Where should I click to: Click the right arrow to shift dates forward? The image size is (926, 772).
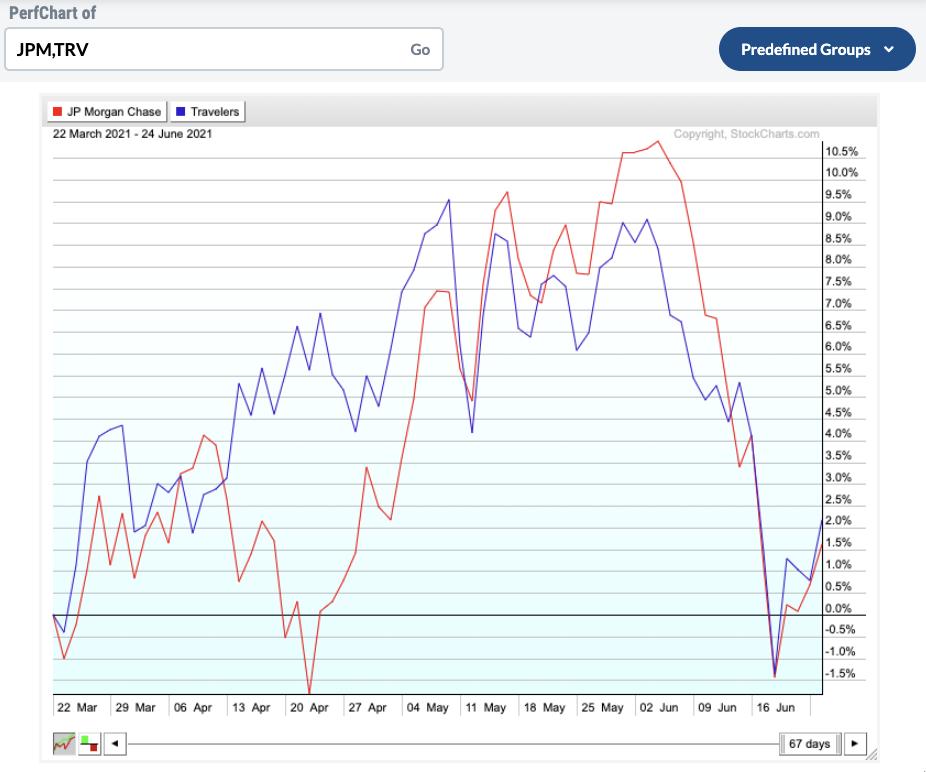[x=854, y=744]
